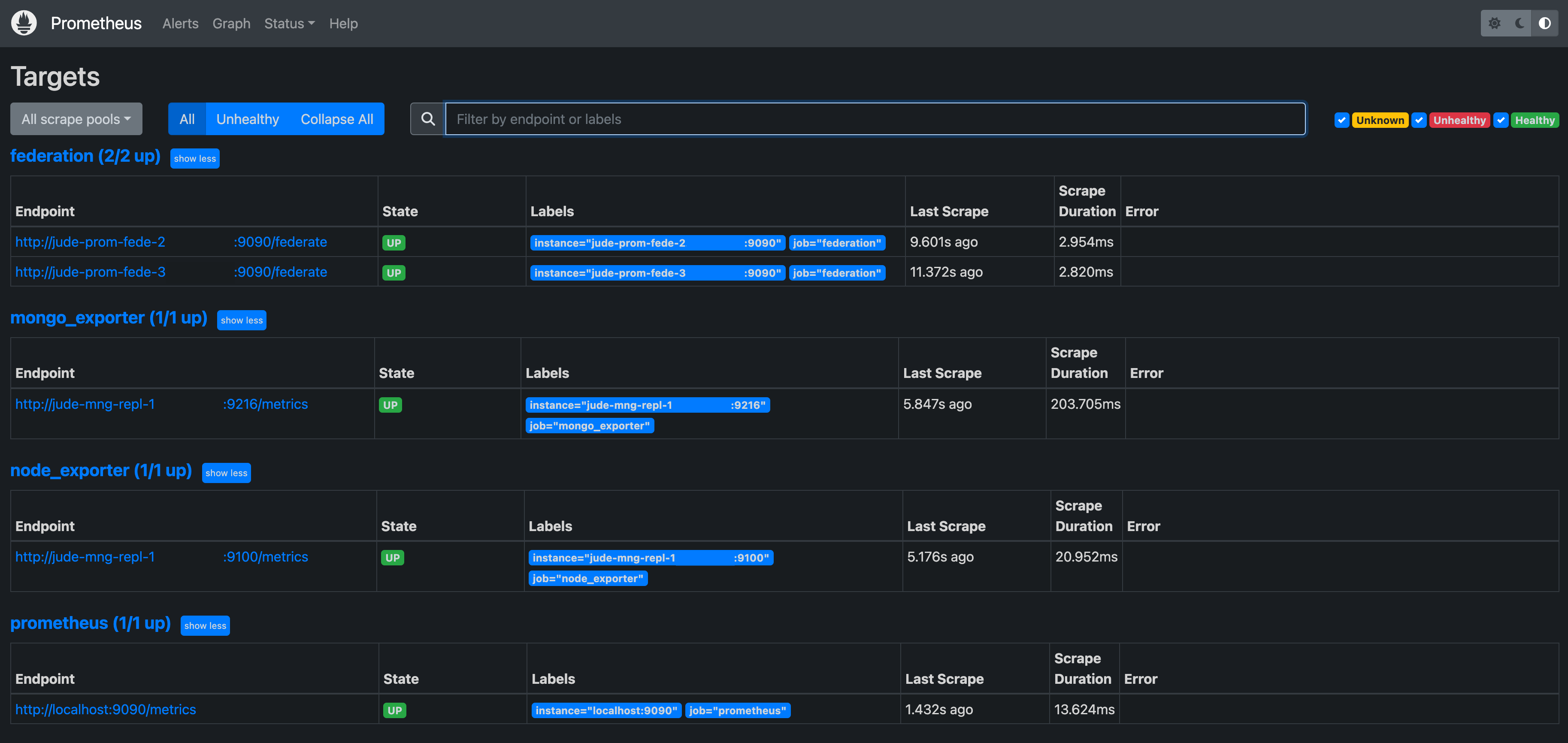
Task: Show only Unhealthy targets
Action: 247,119
